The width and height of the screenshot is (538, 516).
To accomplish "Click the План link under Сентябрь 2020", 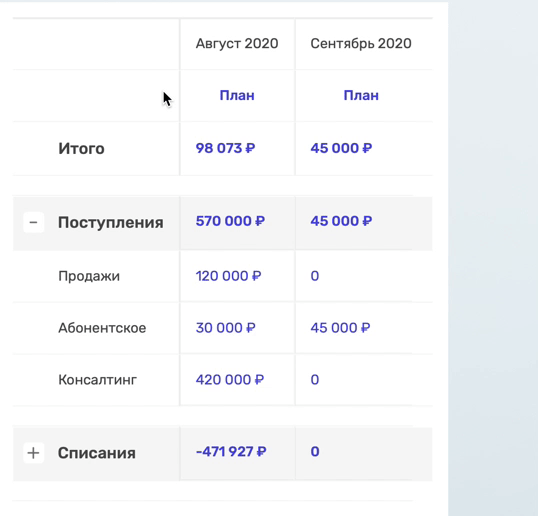I will point(361,95).
